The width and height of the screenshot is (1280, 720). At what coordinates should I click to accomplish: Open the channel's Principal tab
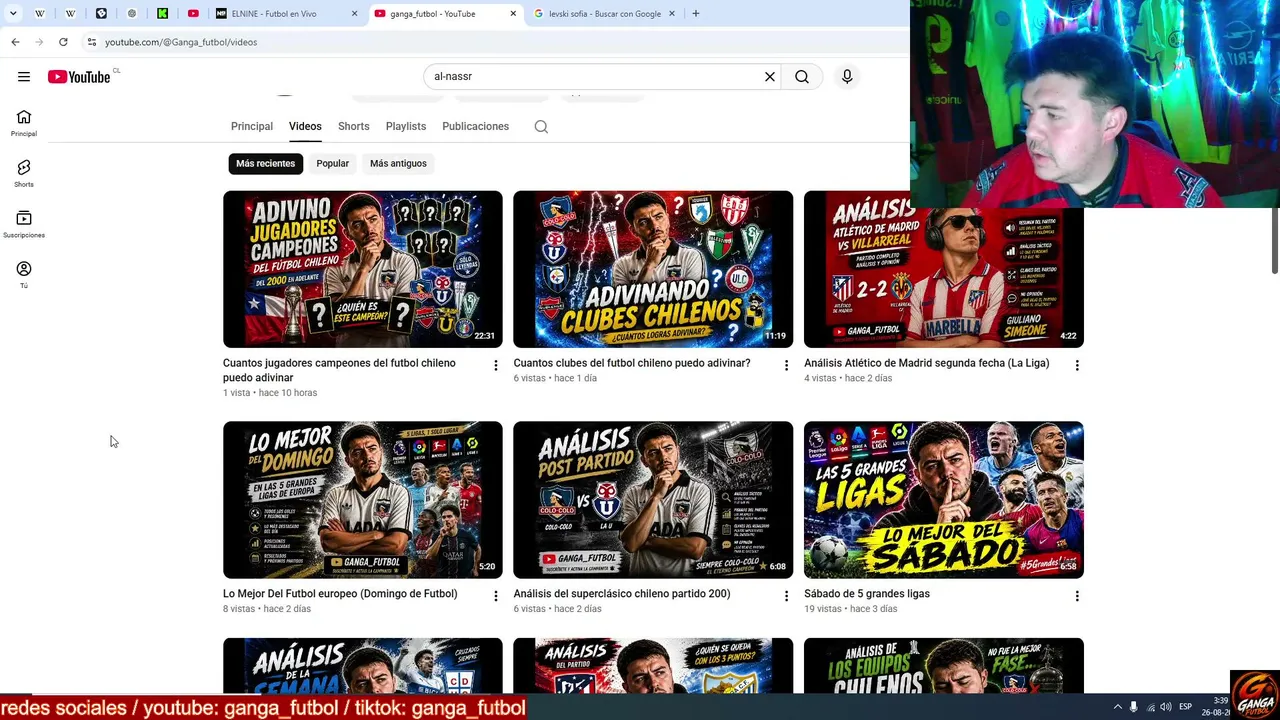click(x=252, y=127)
